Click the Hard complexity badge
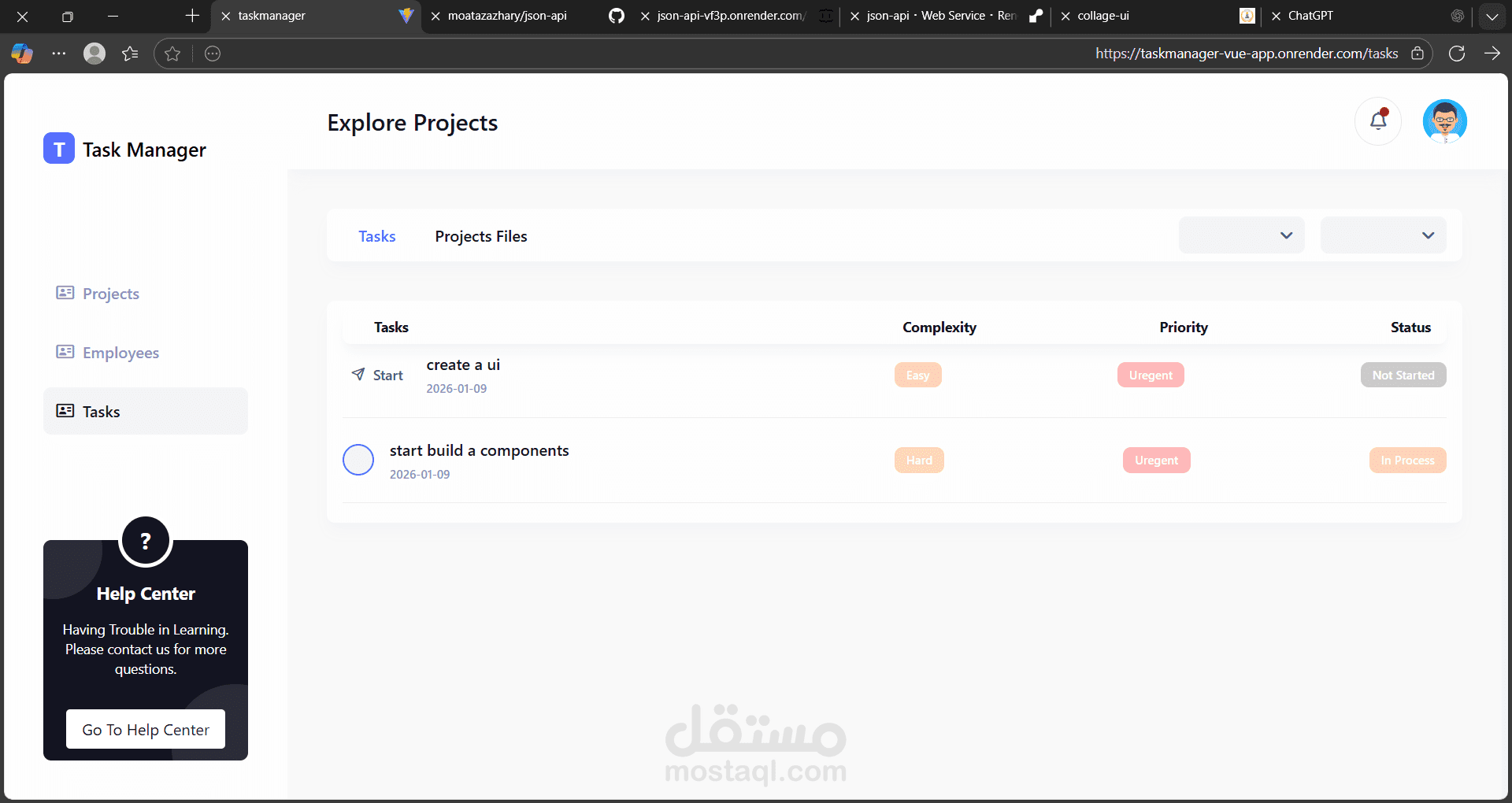1512x803 pixels. point(919,460)
